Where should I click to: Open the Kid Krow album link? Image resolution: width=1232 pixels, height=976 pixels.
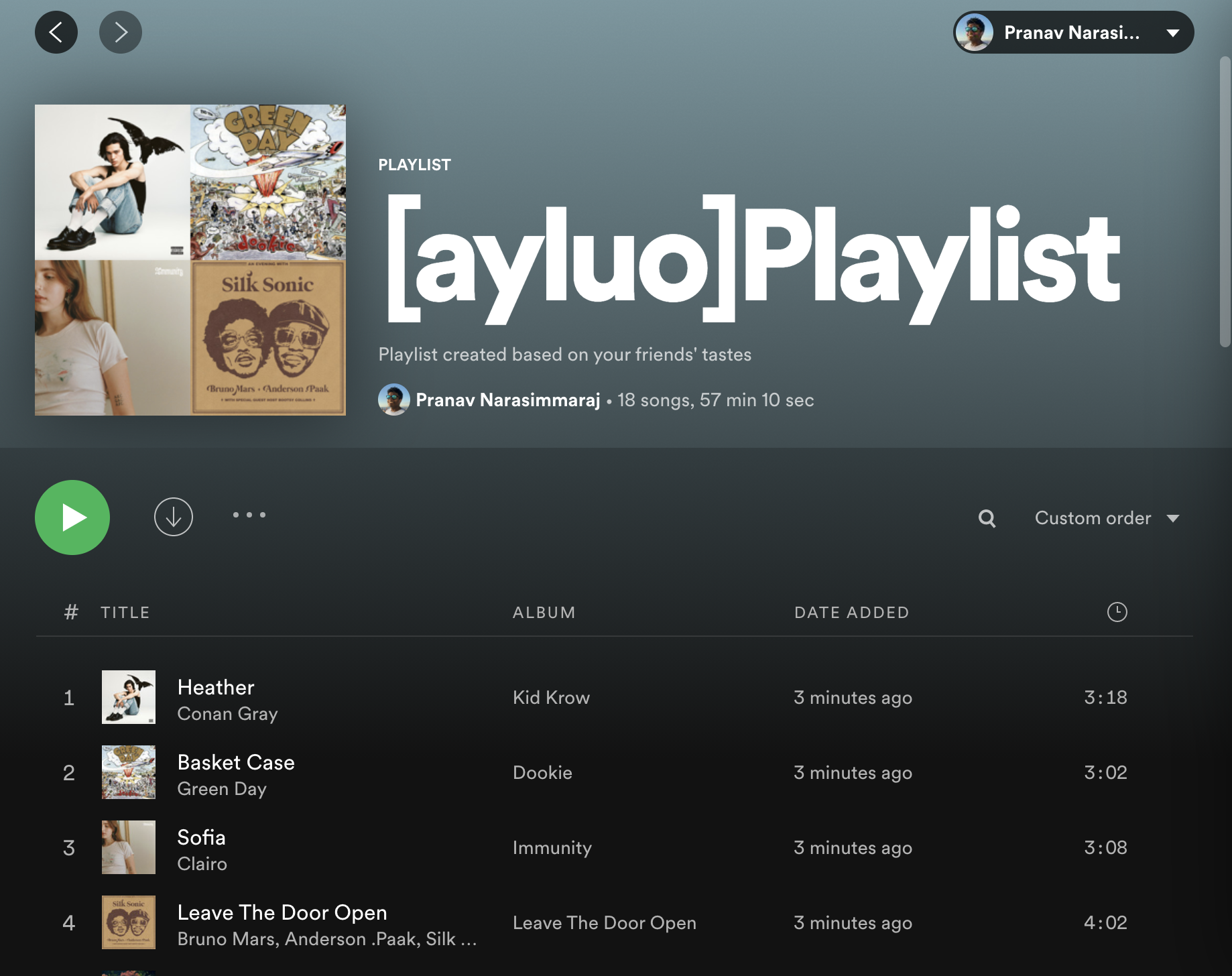pyautogui.click(x=551, y=698)
